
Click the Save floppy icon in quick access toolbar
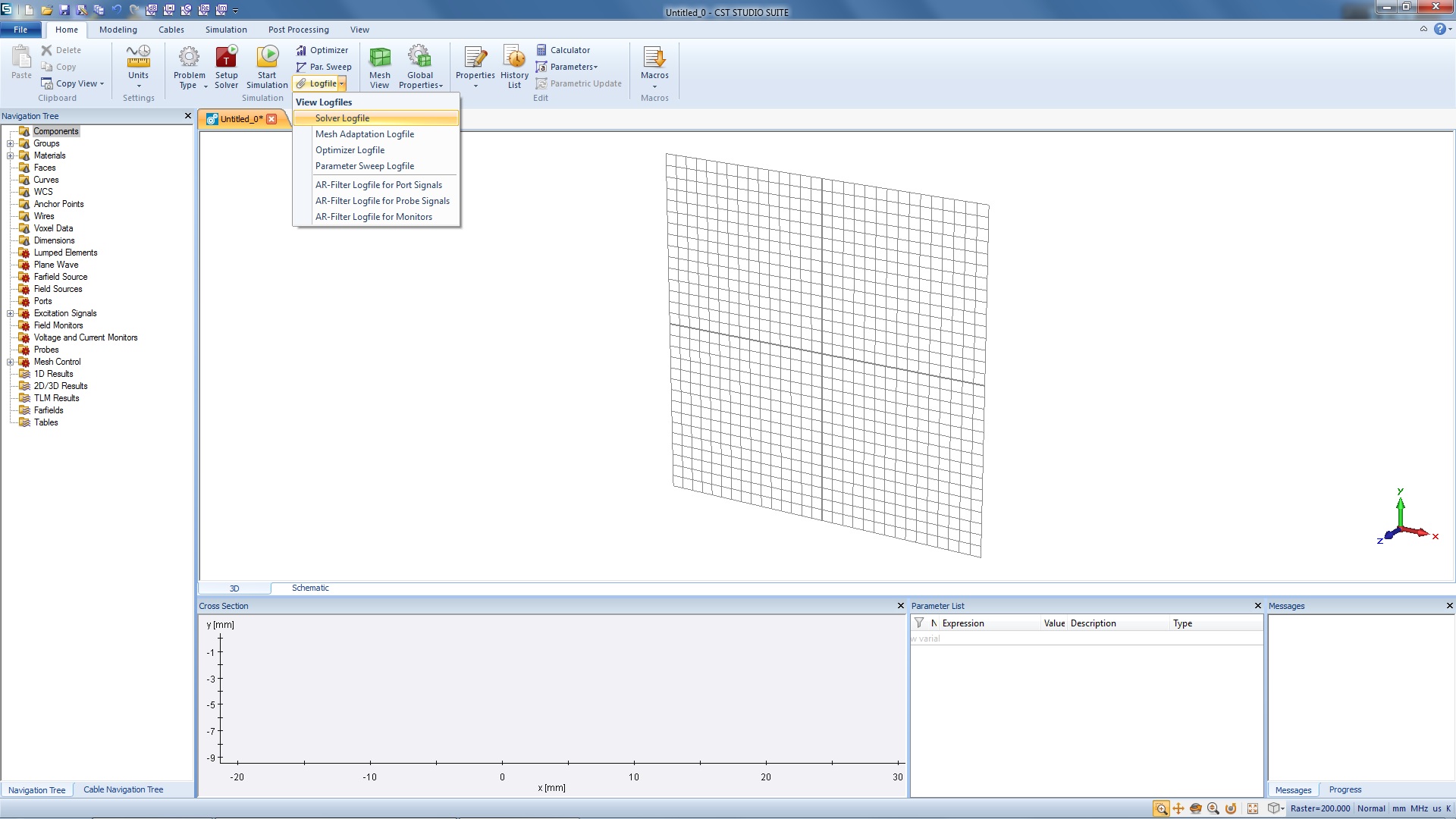click(64, 10)
